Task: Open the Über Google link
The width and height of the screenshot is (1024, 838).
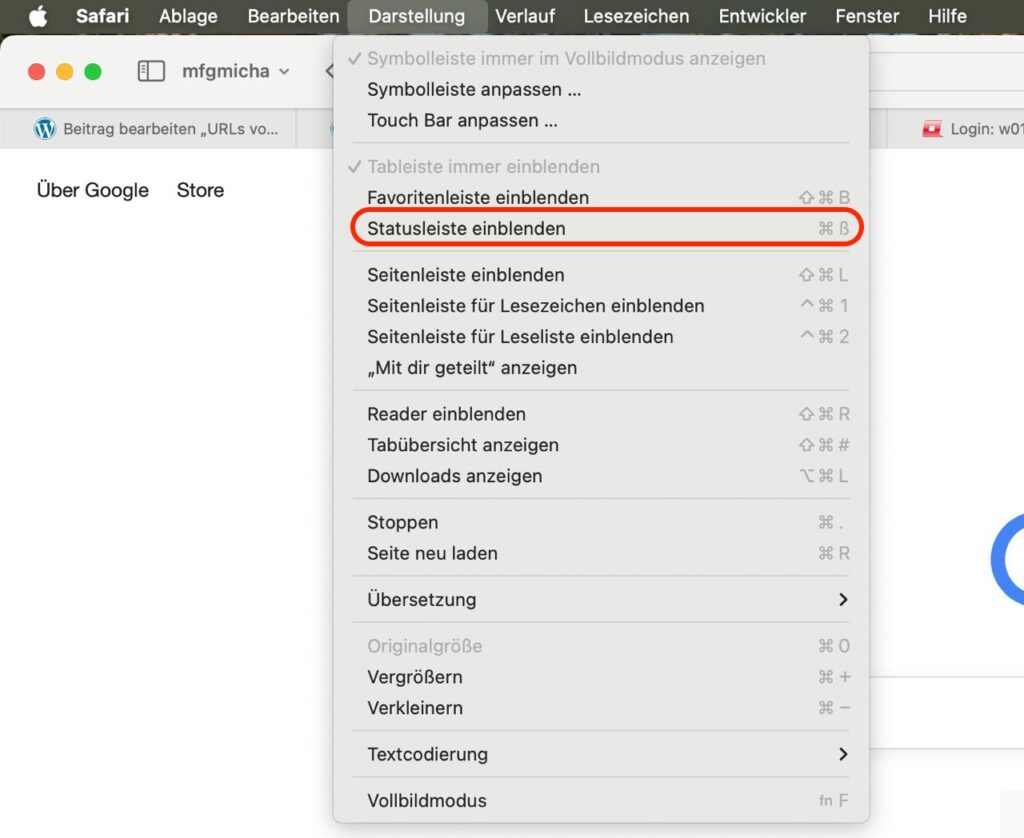Action: [x=93, y=190]
